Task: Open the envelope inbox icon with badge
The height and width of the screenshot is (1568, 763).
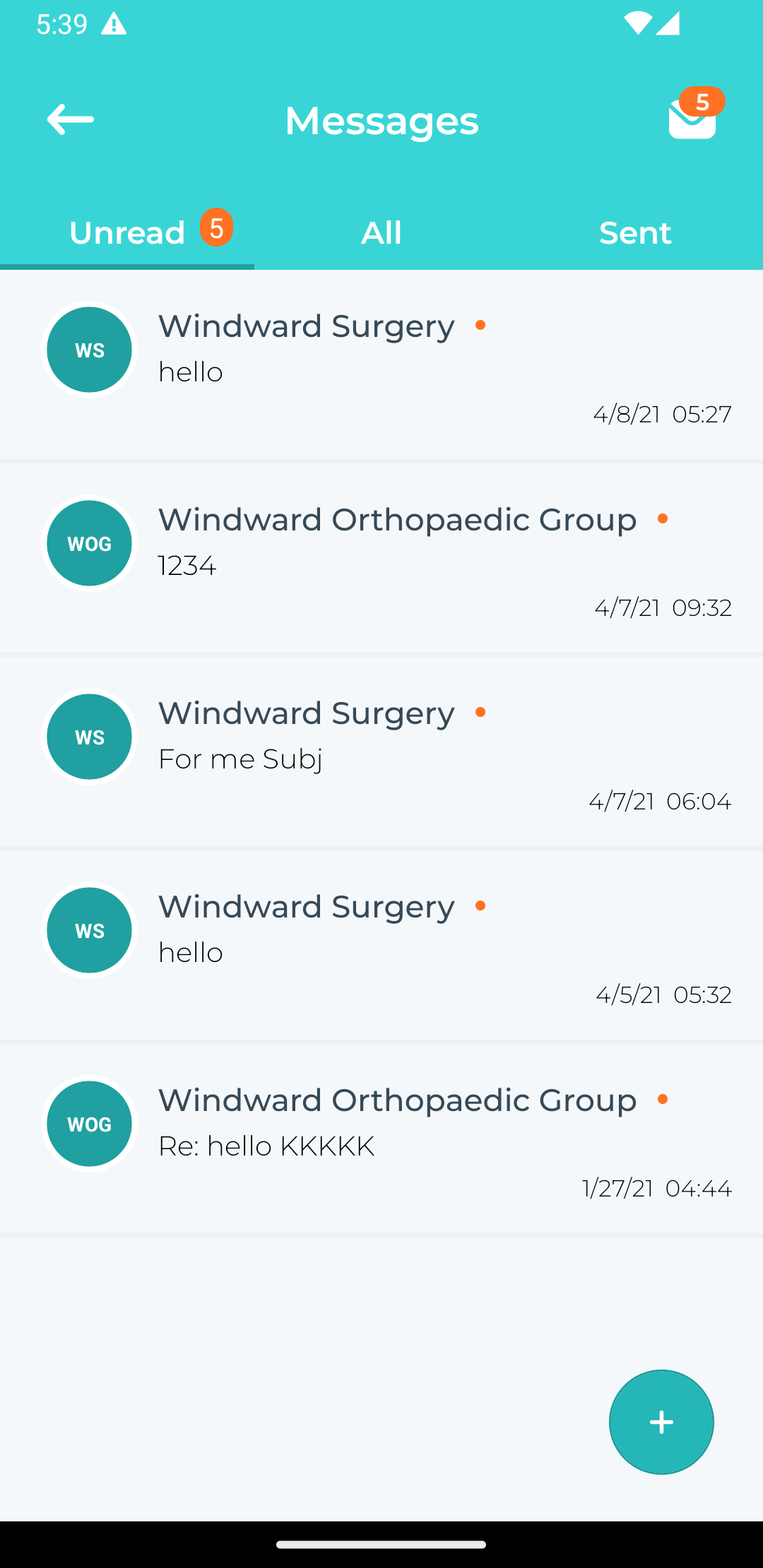Action: [x=695, y=114]
